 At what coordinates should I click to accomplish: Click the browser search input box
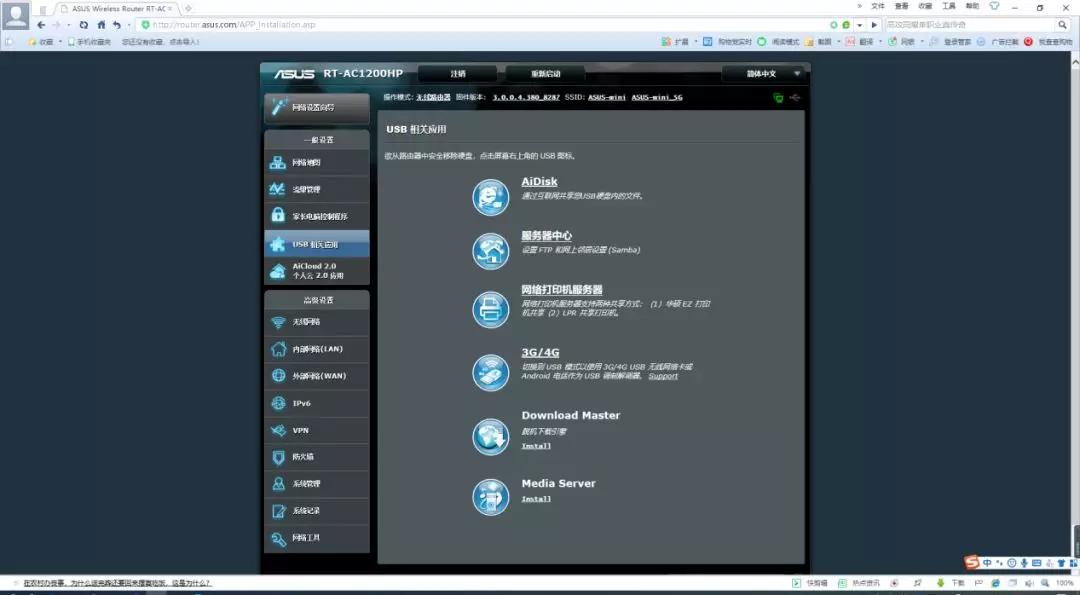970,25
